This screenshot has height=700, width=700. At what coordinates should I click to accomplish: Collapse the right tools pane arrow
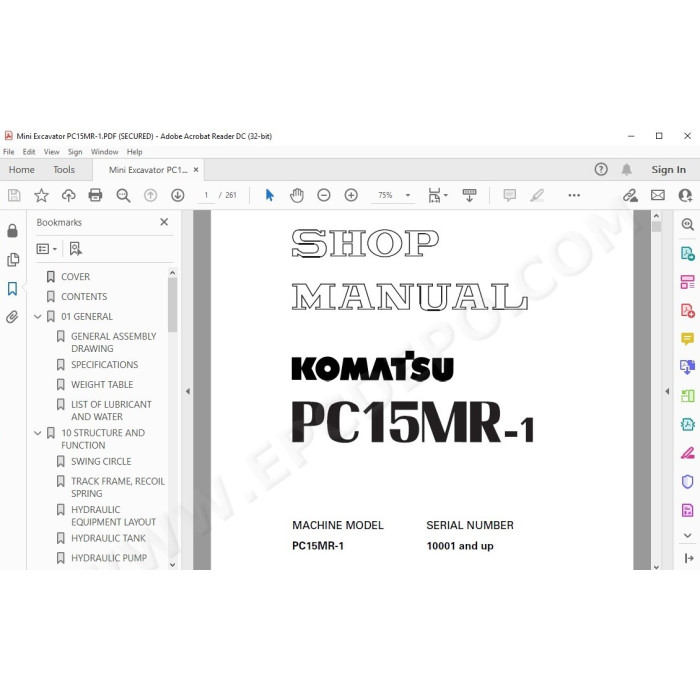667,391
